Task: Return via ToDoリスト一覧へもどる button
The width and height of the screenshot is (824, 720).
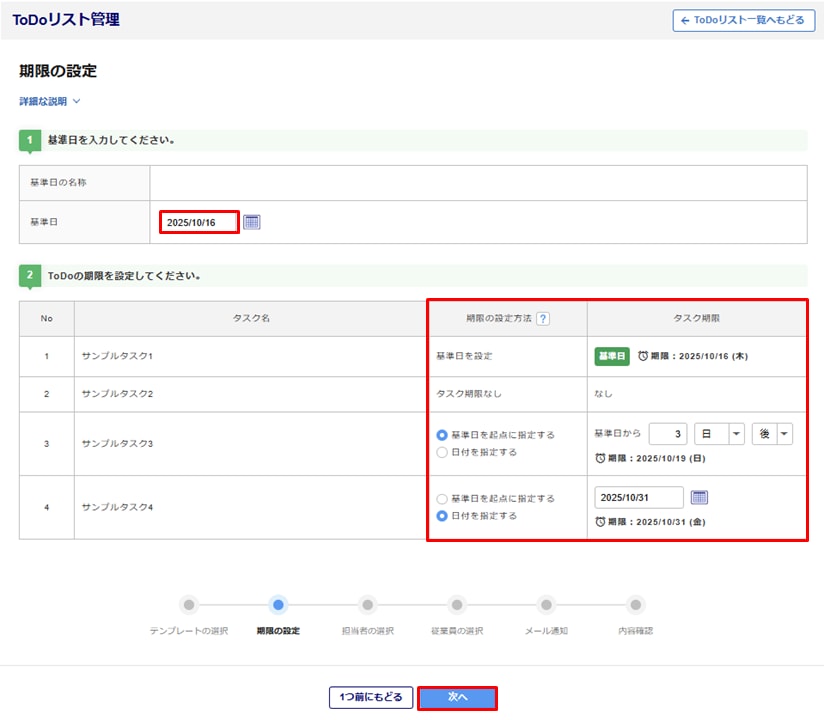Action: (744, 20)
